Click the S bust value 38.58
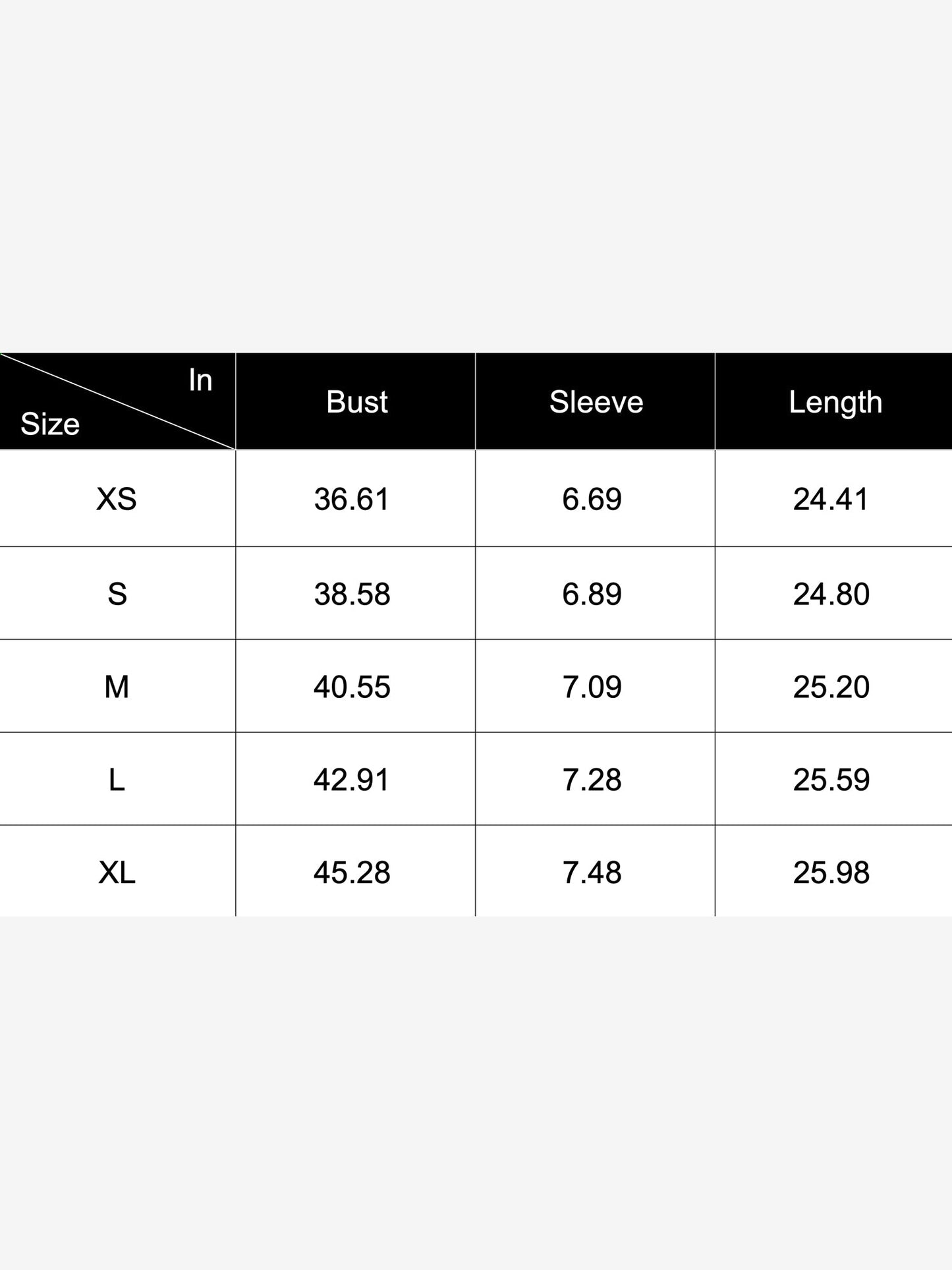Screen dimensions: 952x1270 [x=352, y=594]
